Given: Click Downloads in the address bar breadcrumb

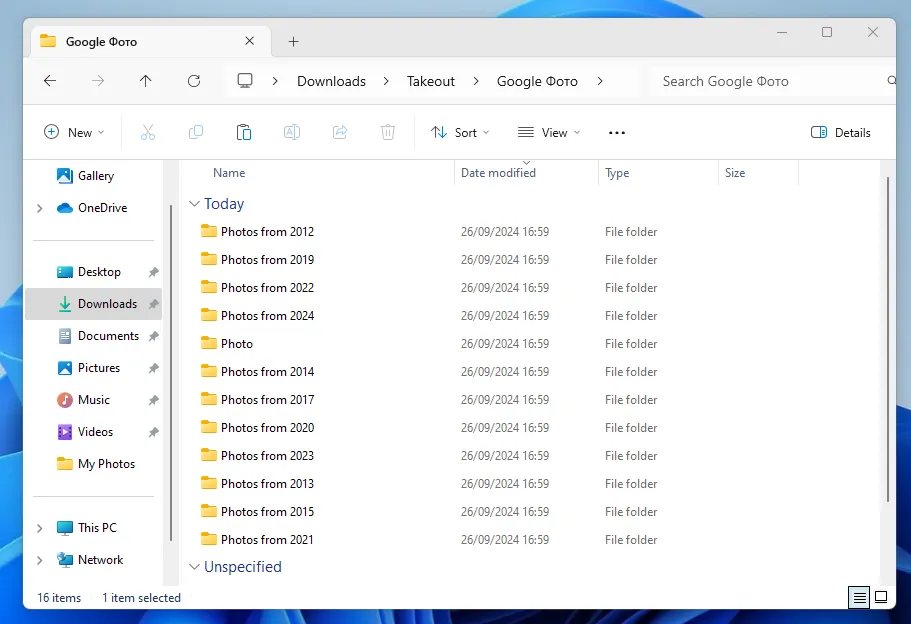Looking at the screenshot, I should 331,81.
